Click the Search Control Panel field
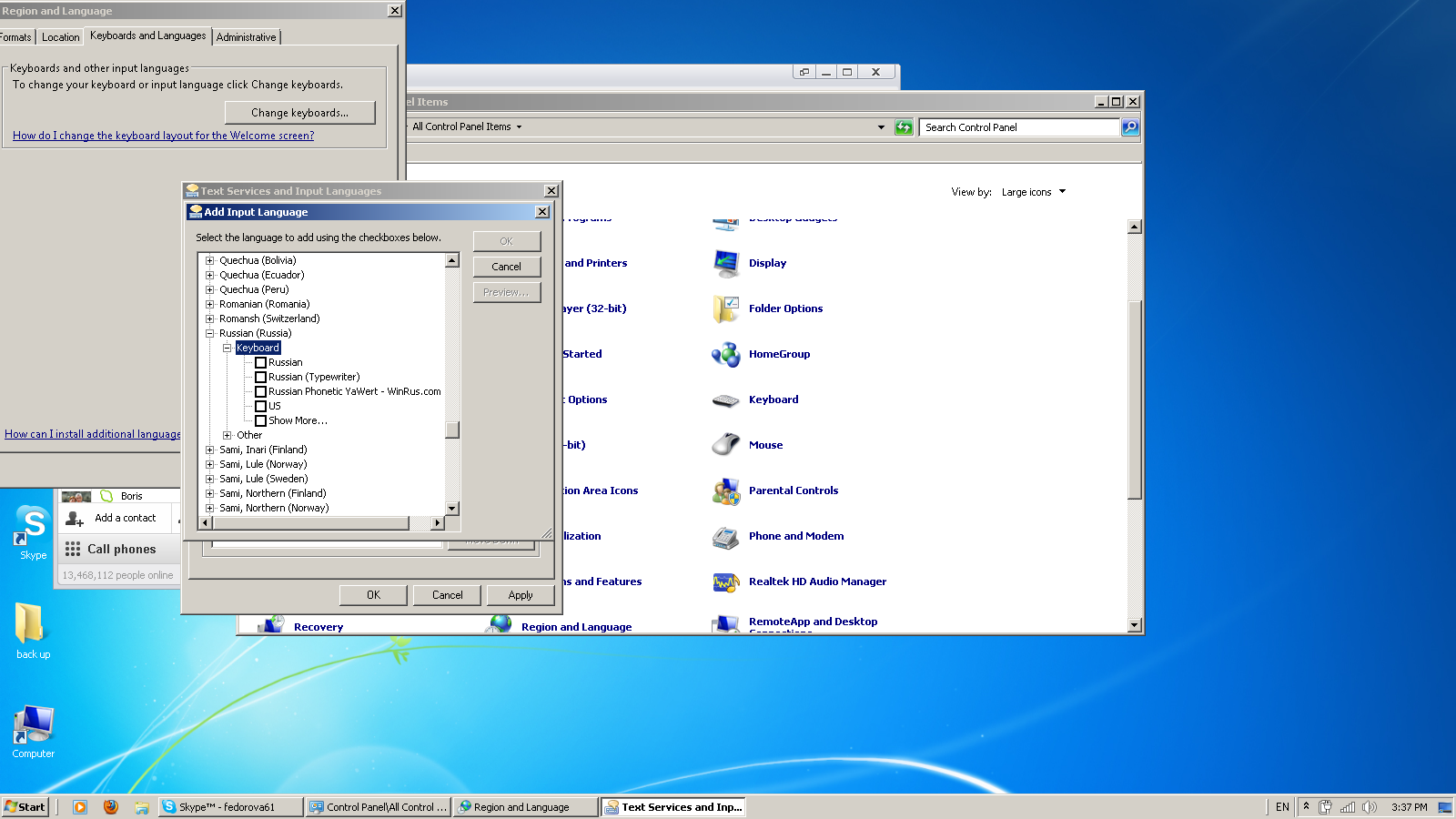The height and width of the screenshot is (819, 1456). [1019, 127]
